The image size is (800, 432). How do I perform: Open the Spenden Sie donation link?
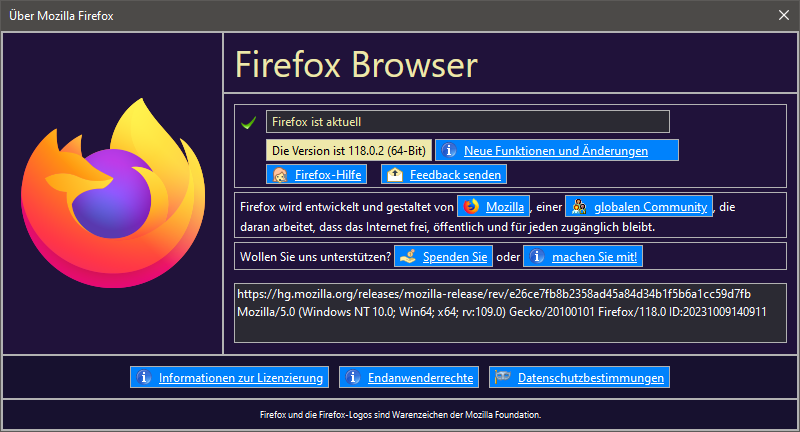pyautogui.click(x=455, y=257)
